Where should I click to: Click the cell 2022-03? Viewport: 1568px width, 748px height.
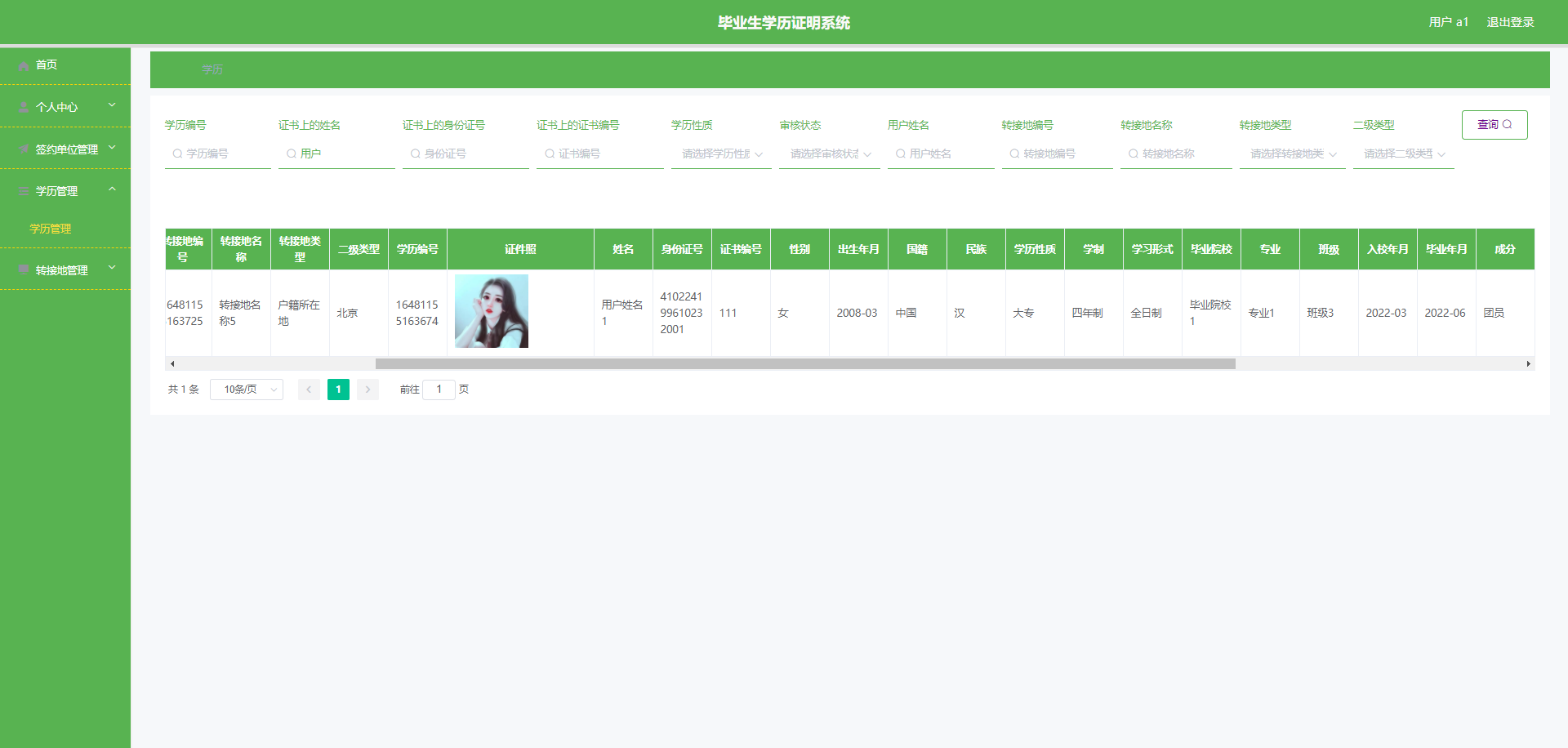tap(1386, 313)
